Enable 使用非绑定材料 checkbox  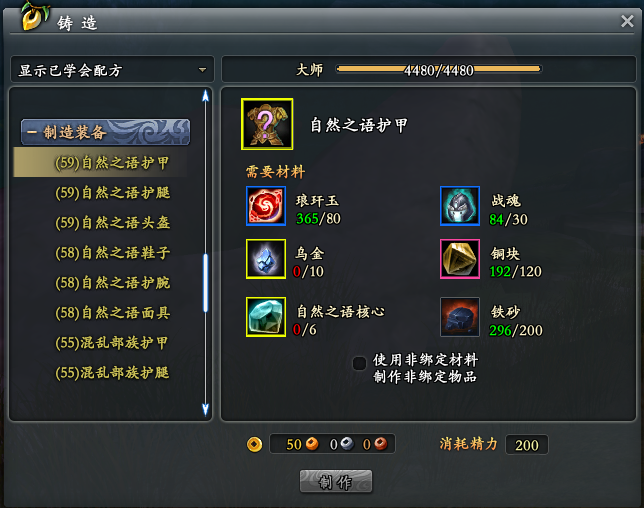pyautogui.click(x=359, y=363)
